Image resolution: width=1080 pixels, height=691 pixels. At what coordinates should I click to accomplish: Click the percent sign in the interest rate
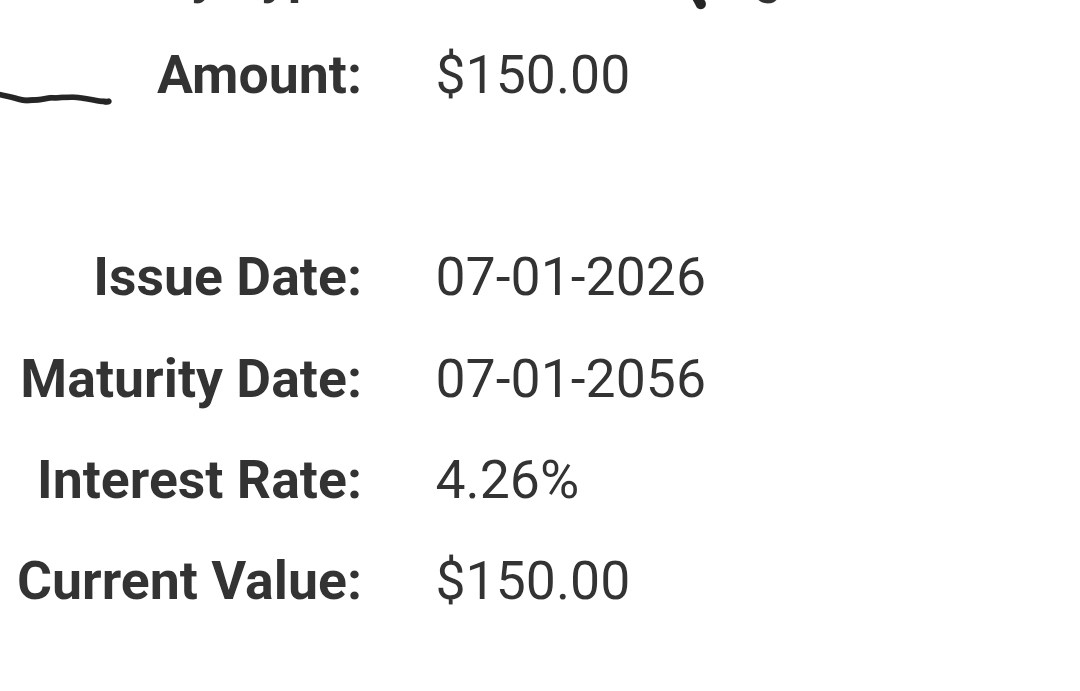559,479
